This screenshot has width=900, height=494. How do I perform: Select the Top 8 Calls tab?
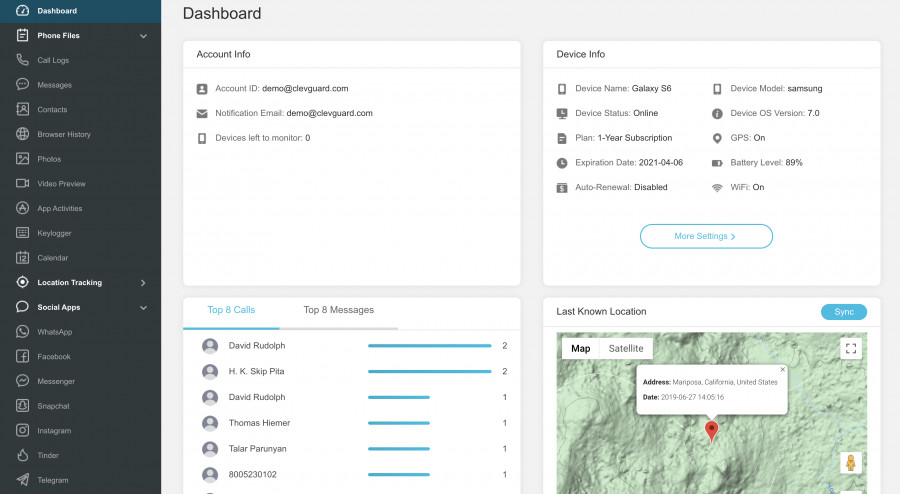(x=231, y=310)
